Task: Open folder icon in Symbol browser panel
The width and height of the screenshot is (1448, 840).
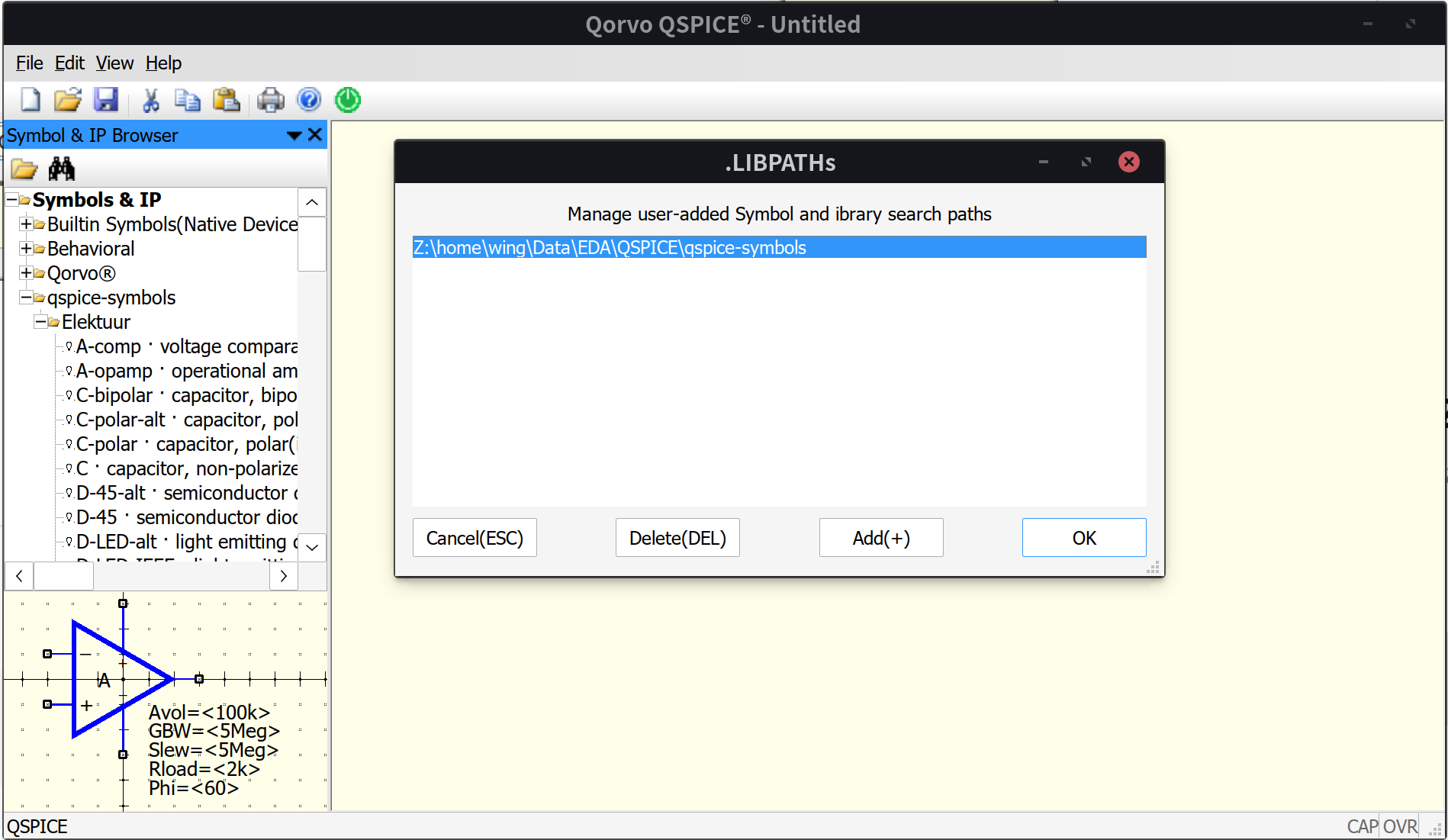Action: pos(24,169)
